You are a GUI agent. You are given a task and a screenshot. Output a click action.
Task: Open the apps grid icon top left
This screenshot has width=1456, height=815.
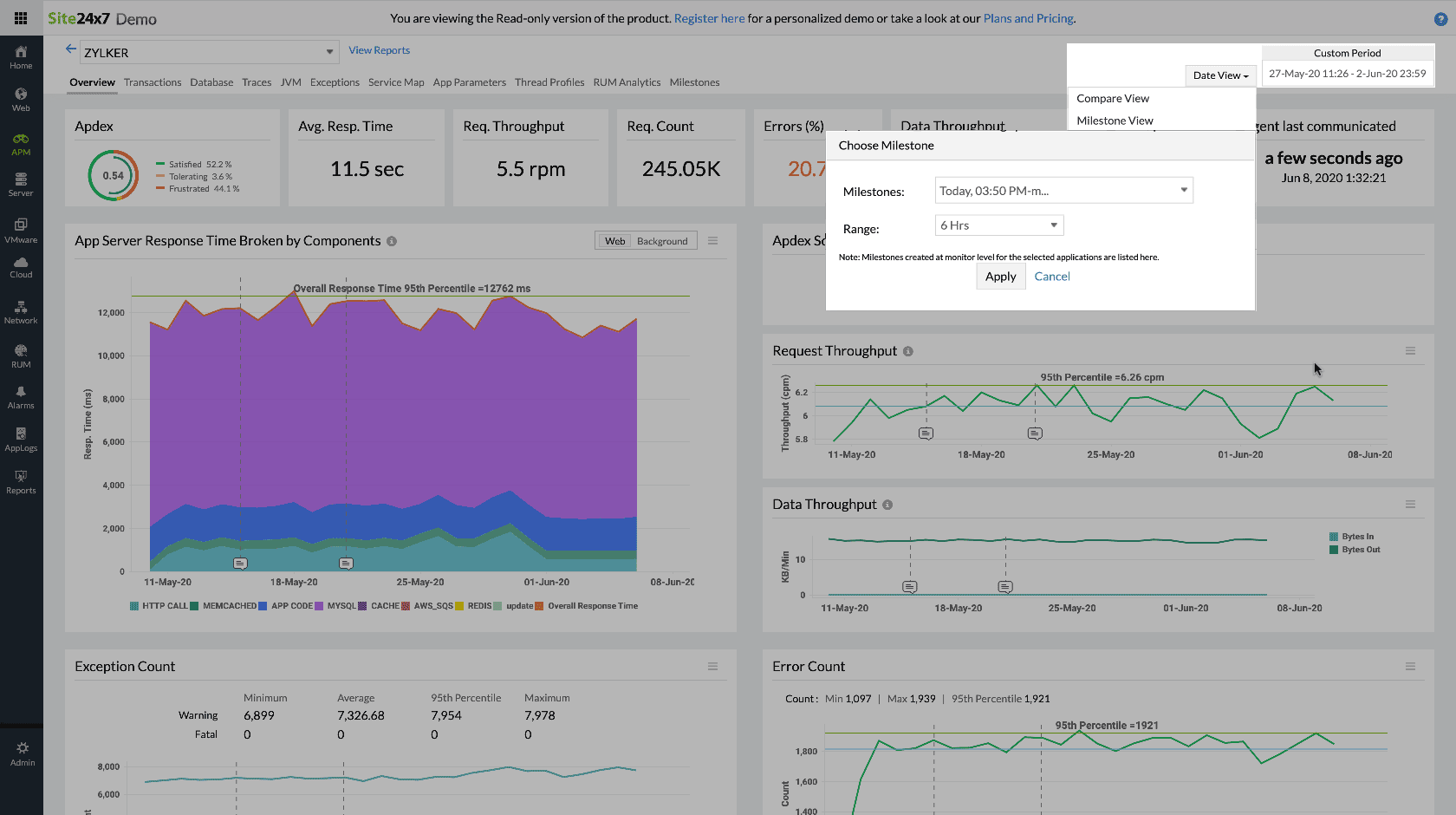(x=19, y=17)
